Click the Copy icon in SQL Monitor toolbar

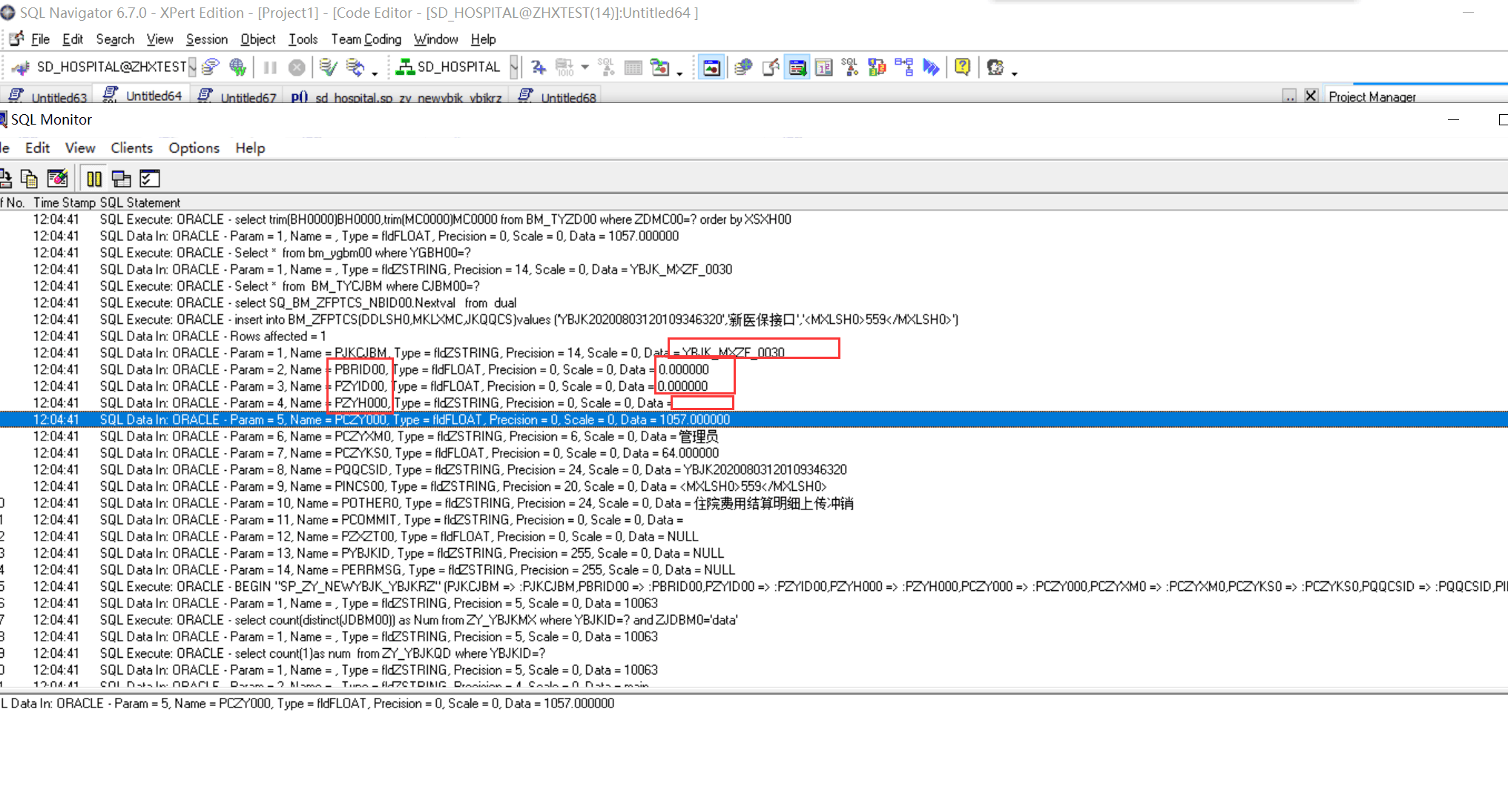[29, 179]
